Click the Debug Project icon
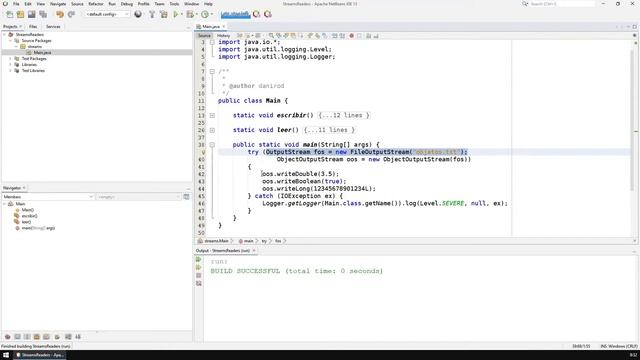Image resolution: width=640 pixels, height=360 pixels. coord(190,14)
